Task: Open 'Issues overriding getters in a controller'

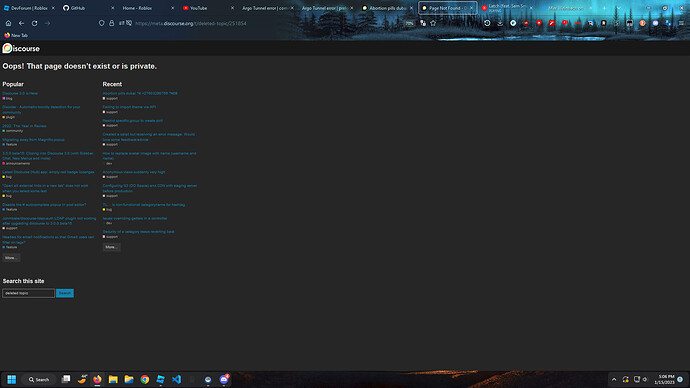Action: tap(135, 218)
